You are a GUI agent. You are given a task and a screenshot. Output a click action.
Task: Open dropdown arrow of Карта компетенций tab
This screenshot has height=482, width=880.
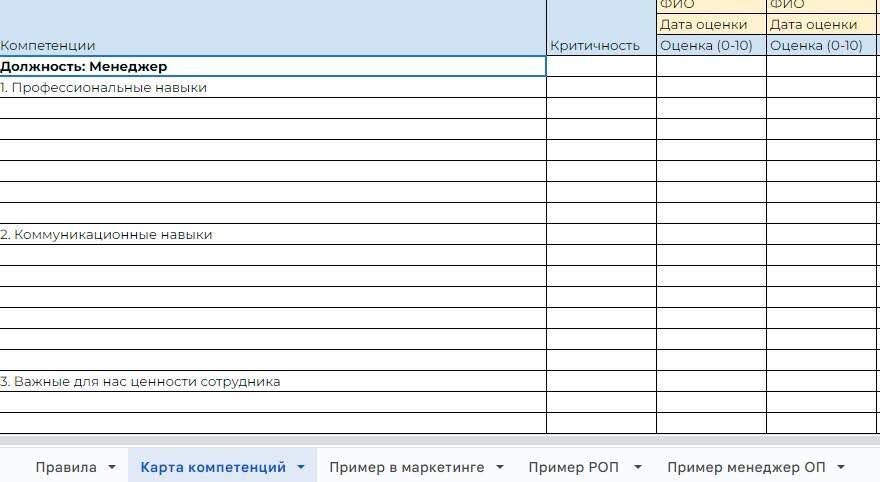pos(301,467)
